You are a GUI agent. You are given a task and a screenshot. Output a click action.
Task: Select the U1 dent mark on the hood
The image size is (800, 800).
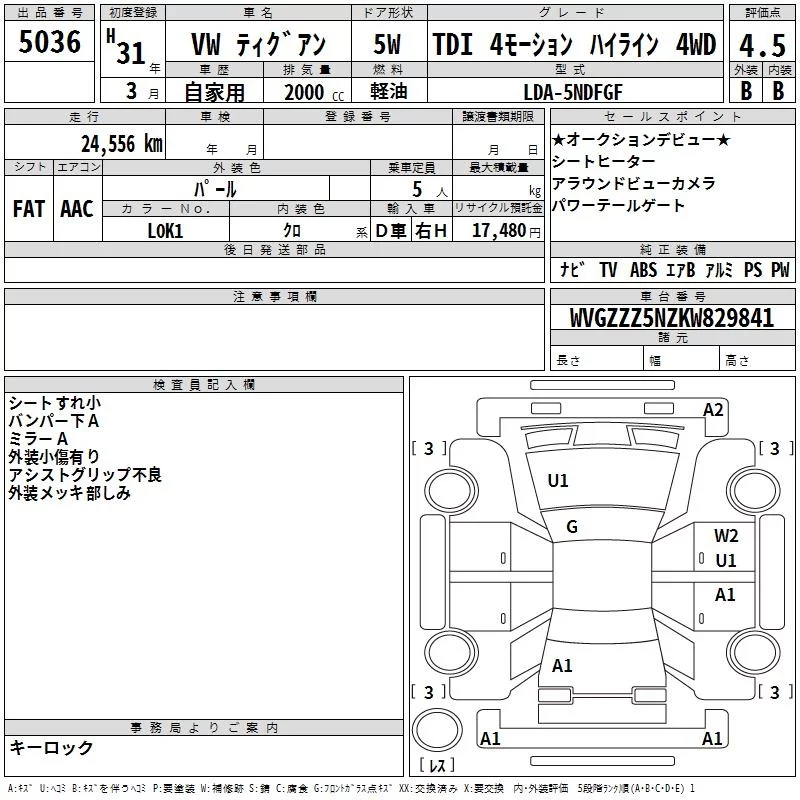pyautogui.click(x=558, y=481)
